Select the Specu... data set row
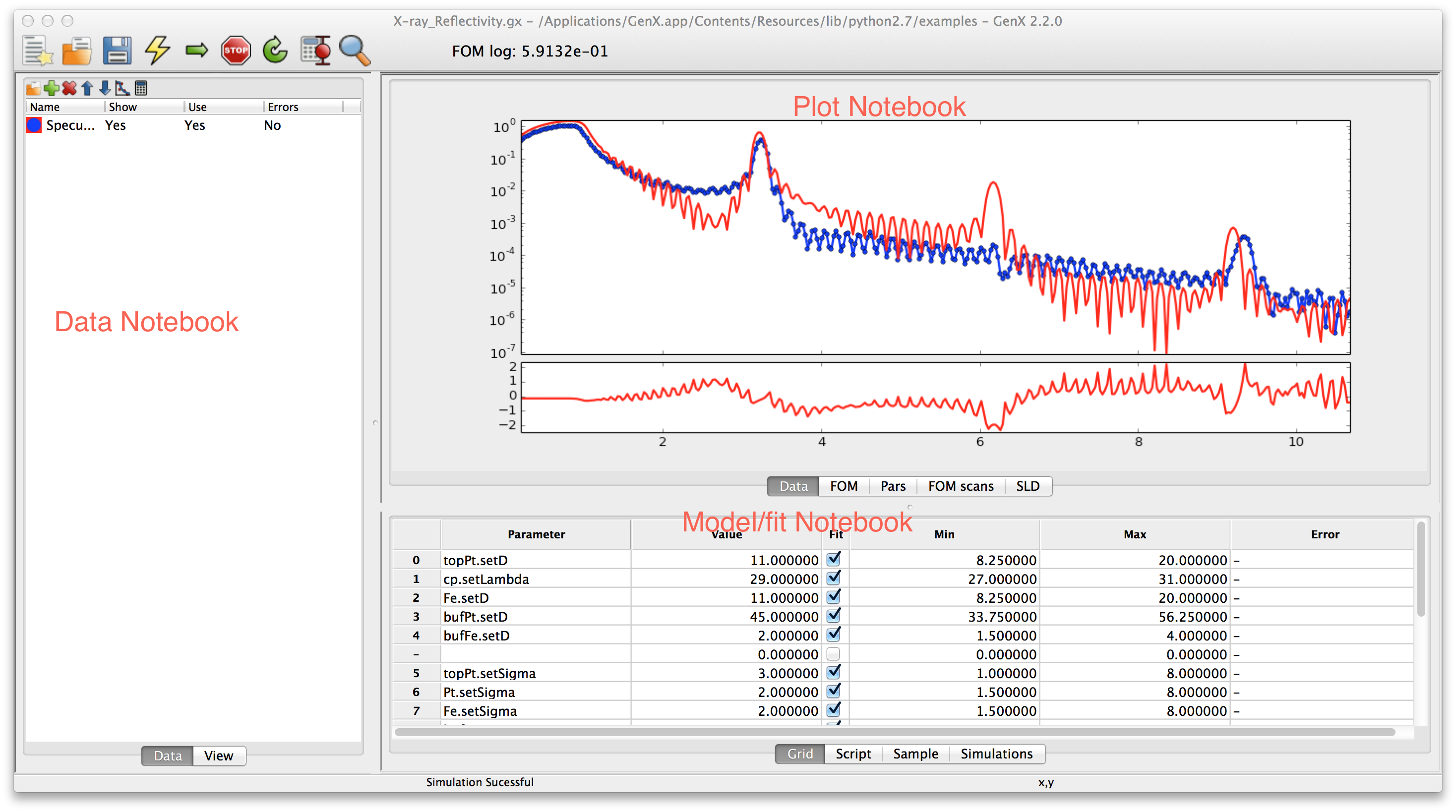Viewport: 1456px width, 812px height. click(x=193, y=125)
